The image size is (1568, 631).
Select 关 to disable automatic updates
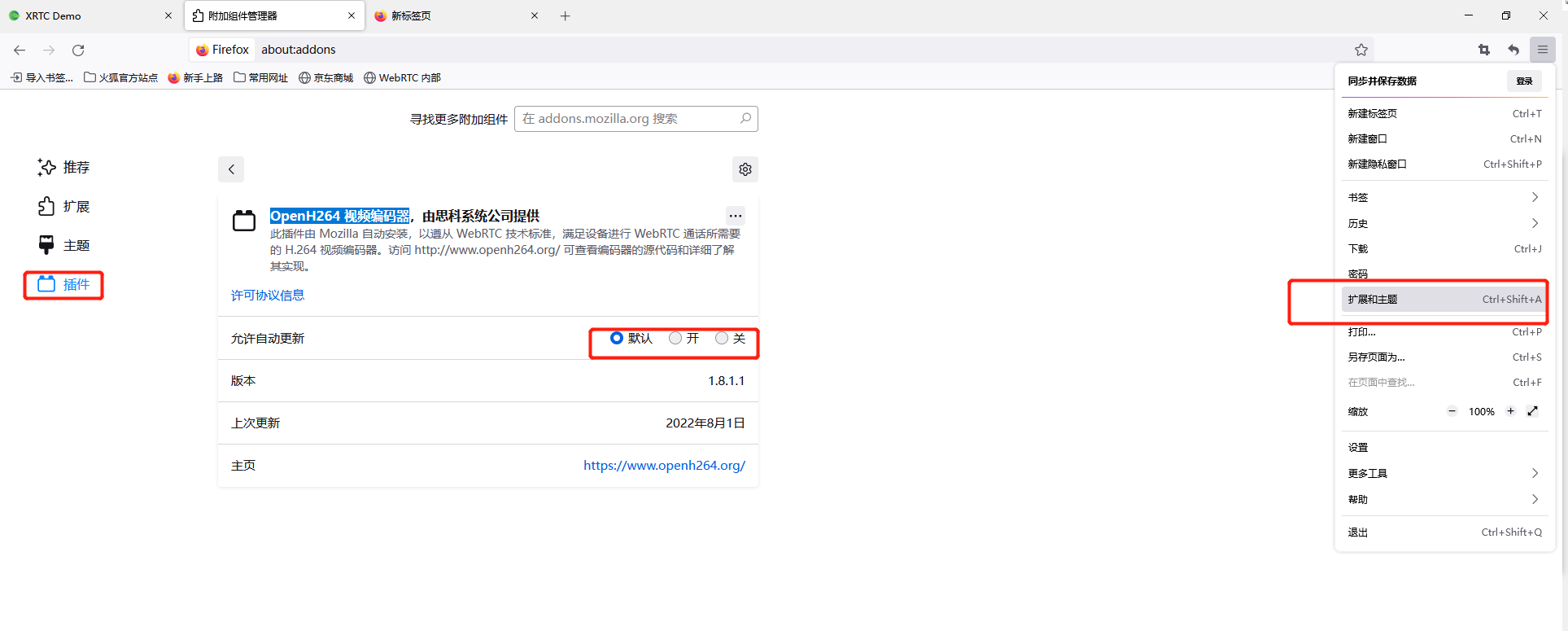tap(722, 338)
